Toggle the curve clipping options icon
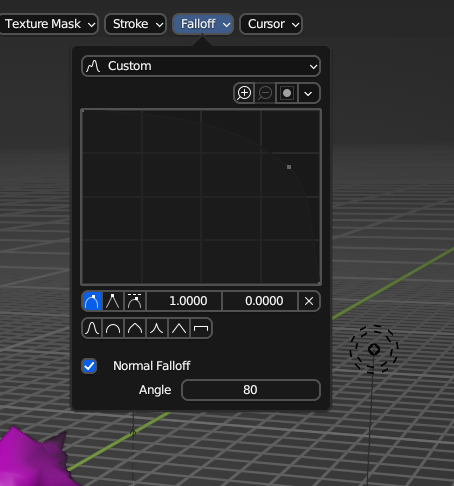The width and height of the screenshot is (454, 486). pyautogui.click(x=287, y=93)
